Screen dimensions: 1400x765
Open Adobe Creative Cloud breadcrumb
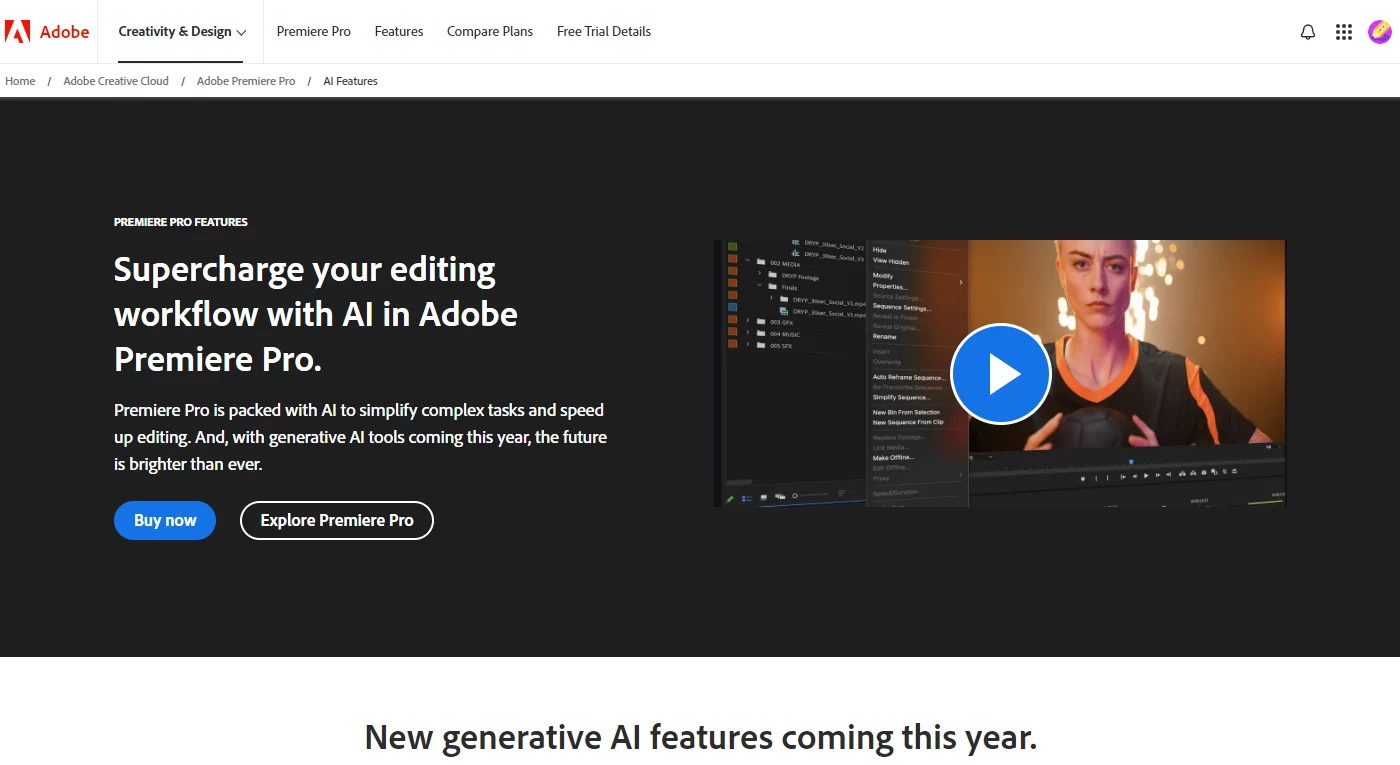point(116,81)
